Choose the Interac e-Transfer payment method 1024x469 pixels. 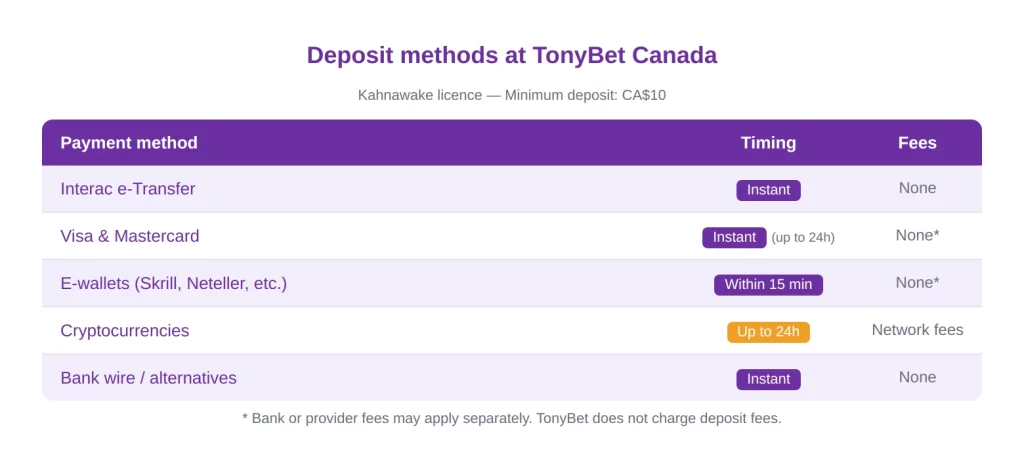[x=128, y=189]
